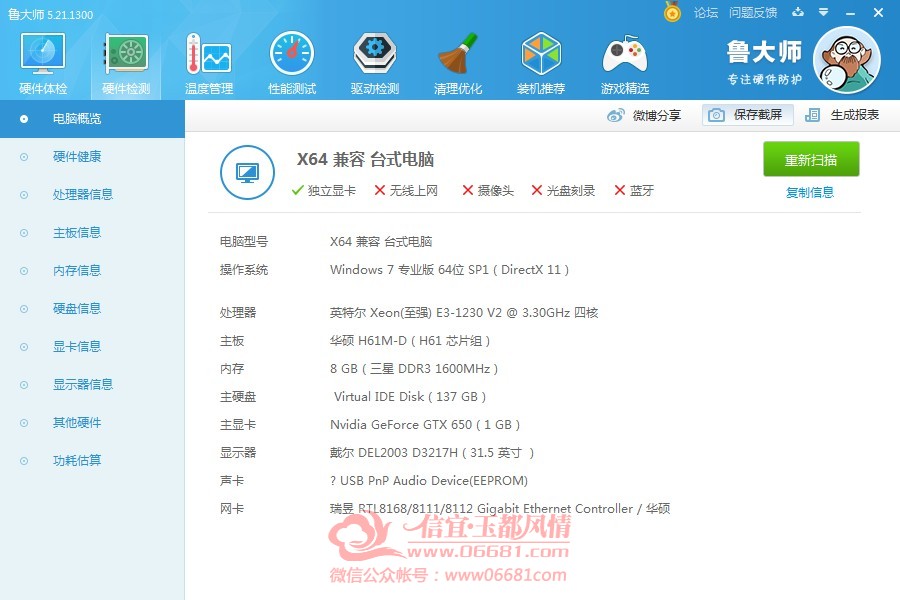Open the 论坛 forum link
This screenshot has height=600, width=900.
click(705, 13)
